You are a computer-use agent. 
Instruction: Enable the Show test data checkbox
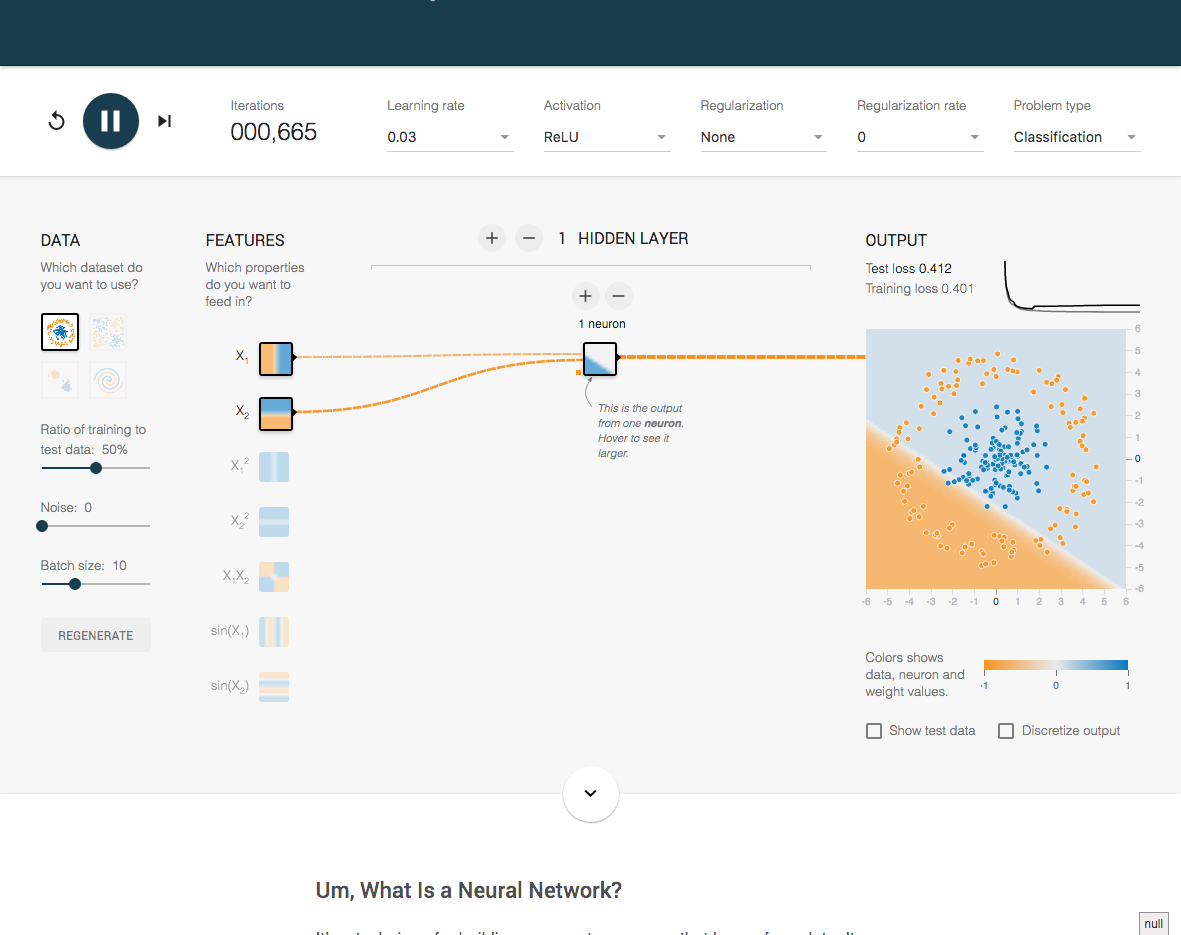pos(874,731)
